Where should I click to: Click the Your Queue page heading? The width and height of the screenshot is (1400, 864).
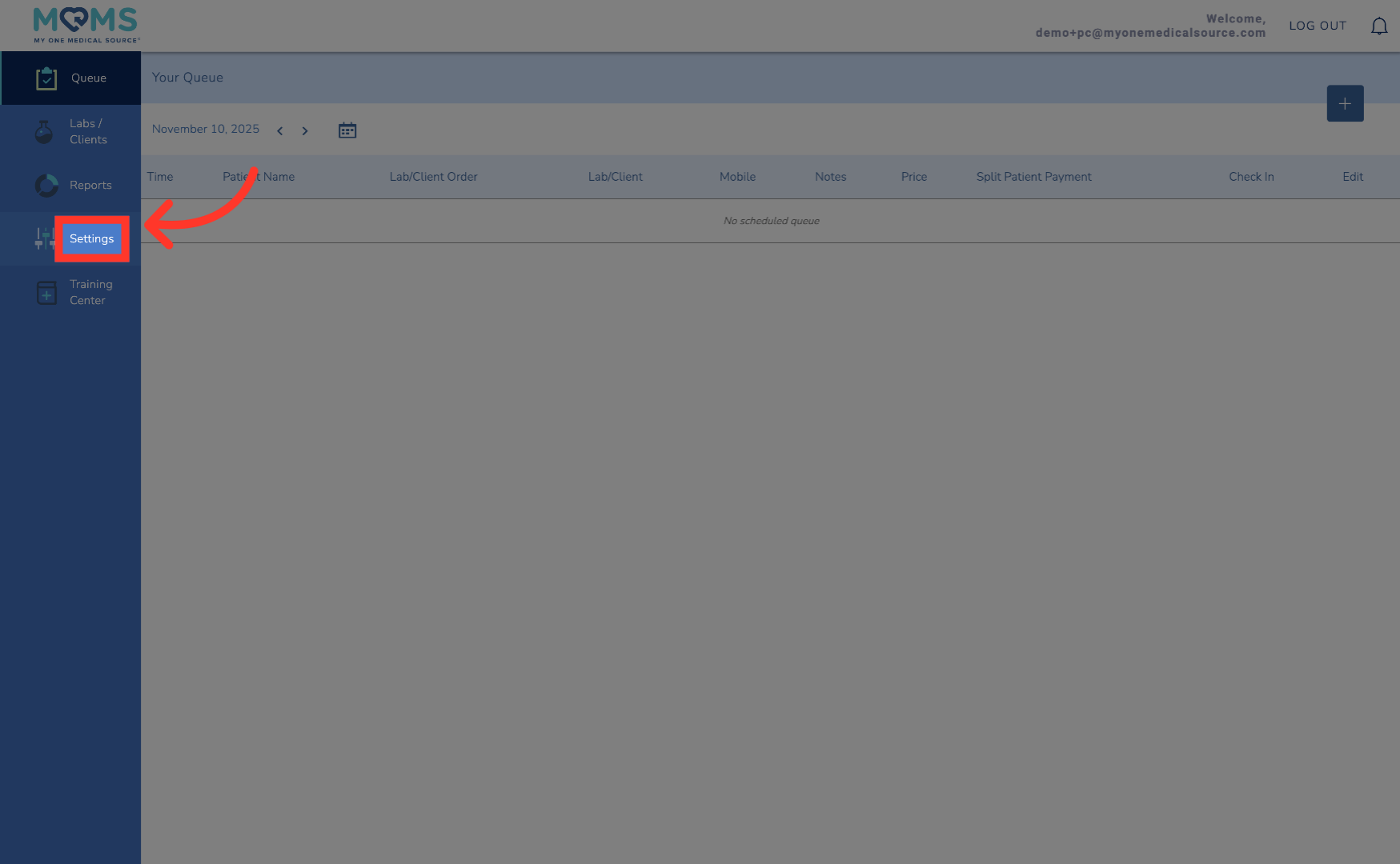187,77
